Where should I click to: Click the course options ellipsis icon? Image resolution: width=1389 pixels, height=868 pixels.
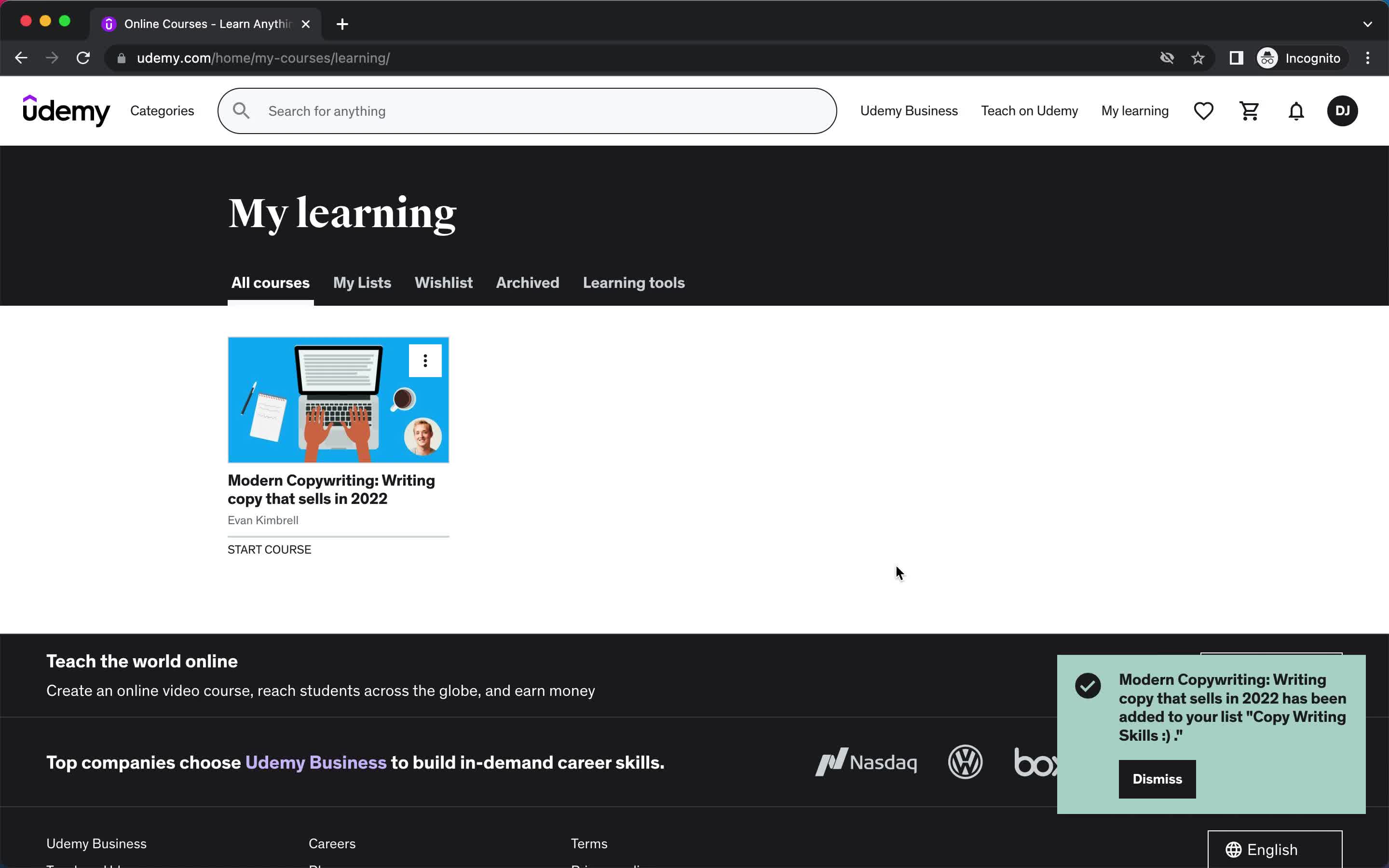tap(424, 360)
